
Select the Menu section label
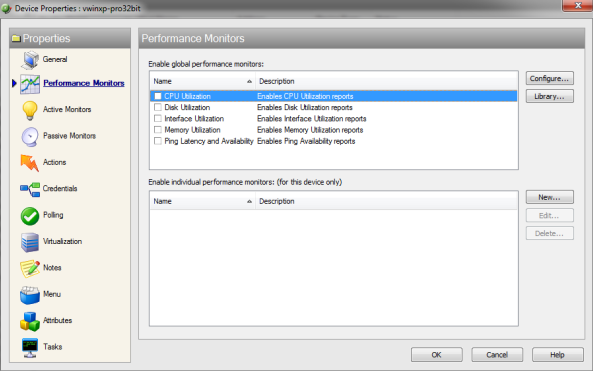click(x=52, y=294)
